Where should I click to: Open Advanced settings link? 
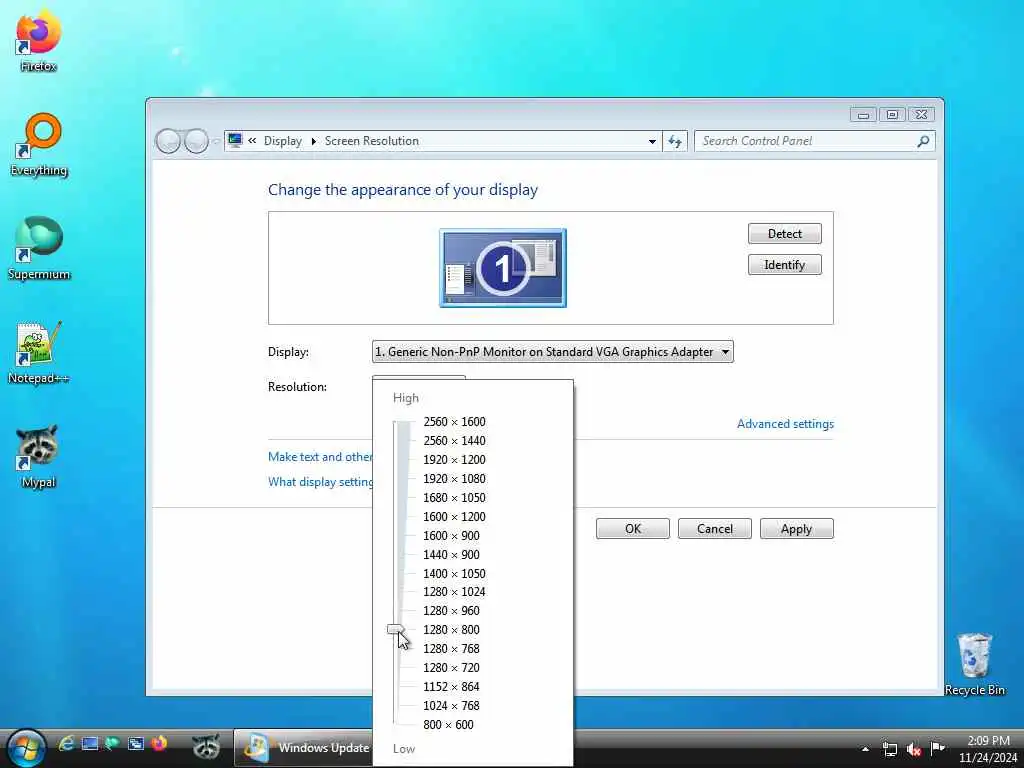coord(785,424)
